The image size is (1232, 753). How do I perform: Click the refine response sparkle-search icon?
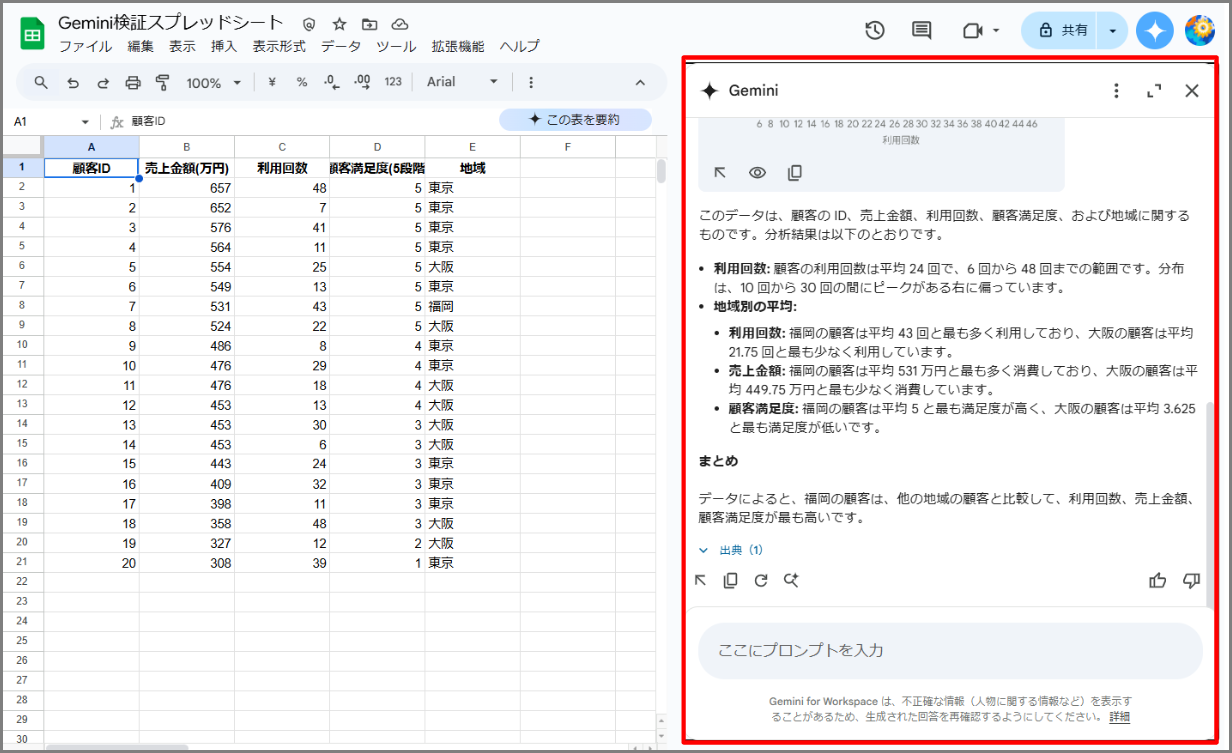click(791, 580)
